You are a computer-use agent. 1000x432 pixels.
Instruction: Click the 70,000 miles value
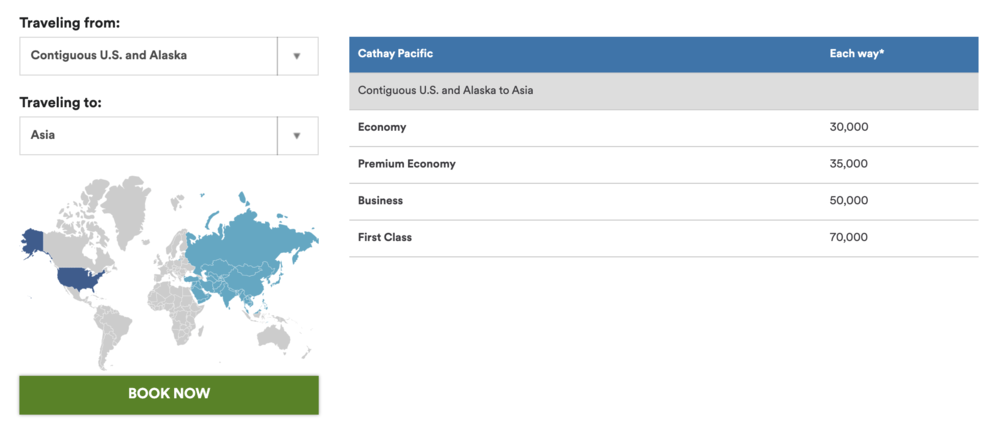pos(848,238)
